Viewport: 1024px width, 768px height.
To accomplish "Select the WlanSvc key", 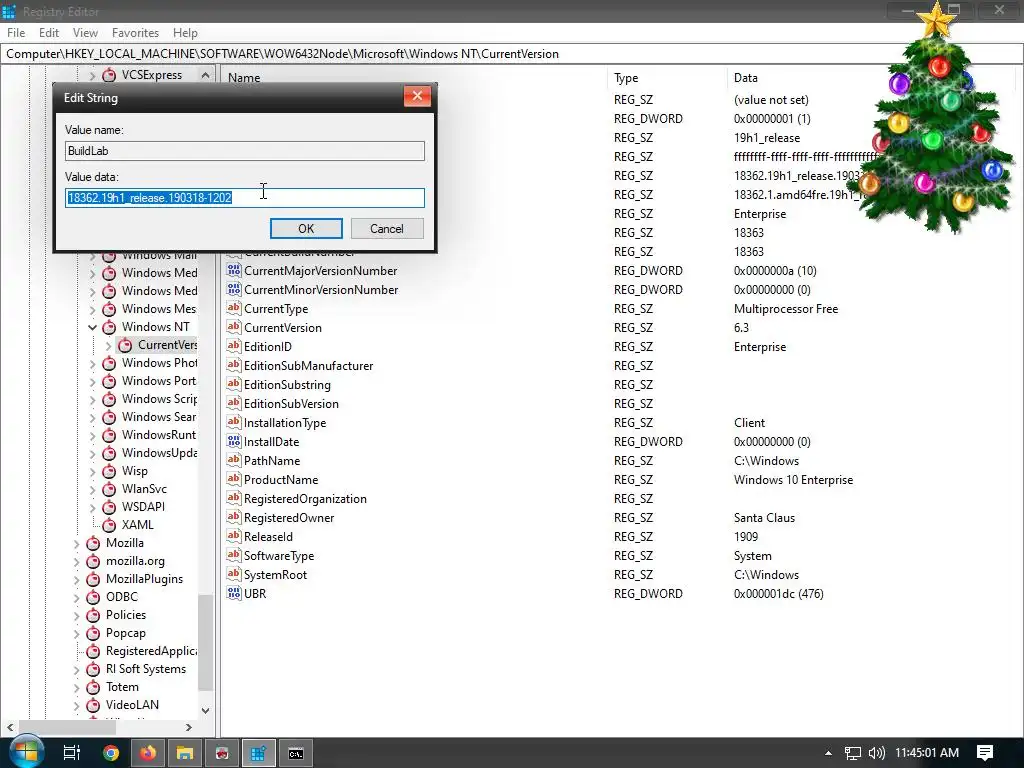I will (x=144, y=489).
